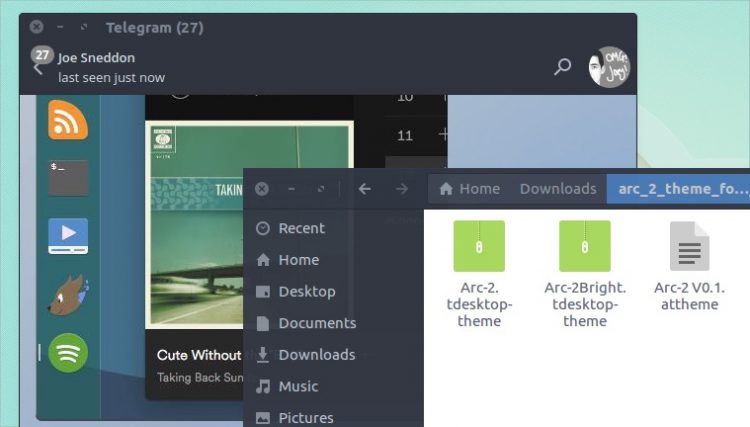Open Spotify from the dock
The width and height of the screenshot is (750, 427).
tap(68, 353)
